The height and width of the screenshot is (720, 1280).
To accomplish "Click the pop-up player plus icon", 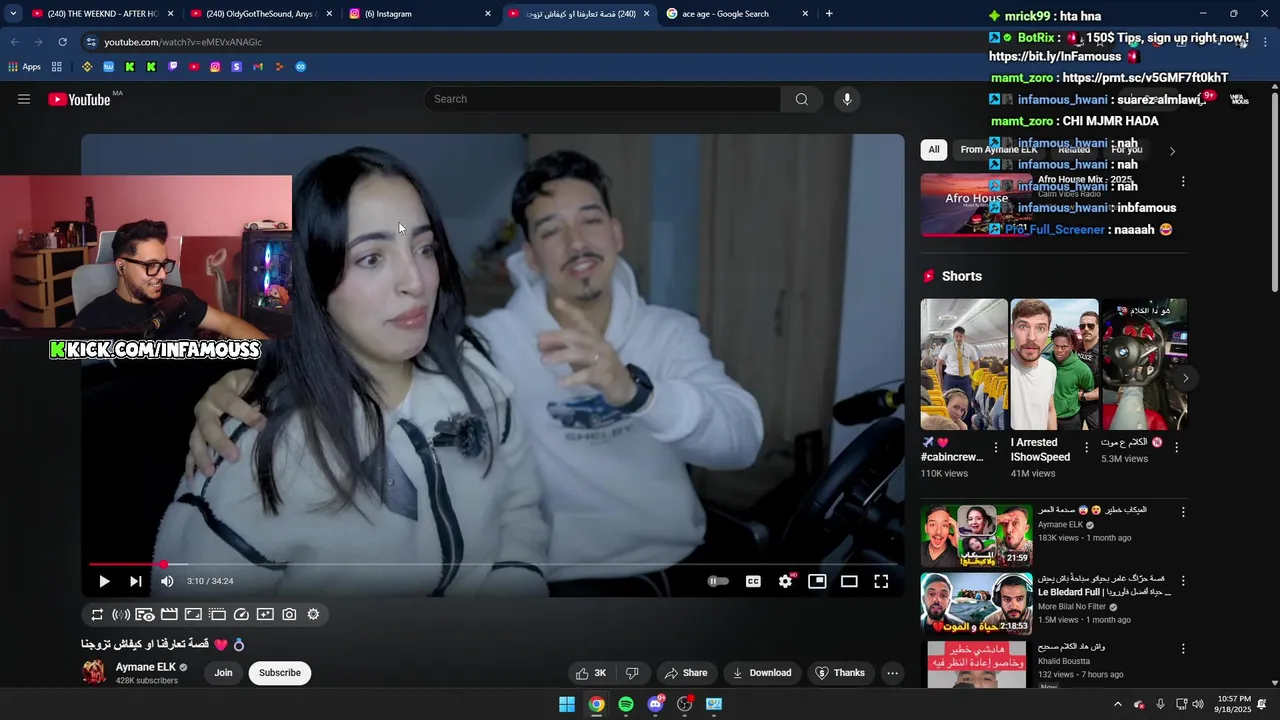I will coord(265,615).
